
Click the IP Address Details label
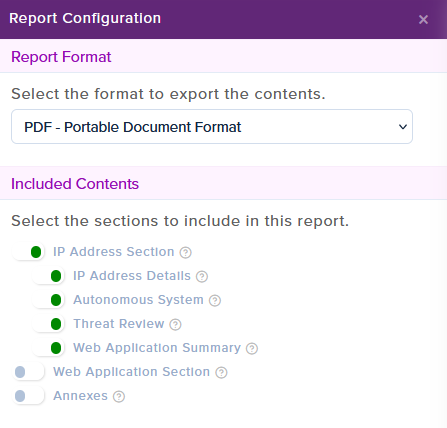(x=132, y=276)
